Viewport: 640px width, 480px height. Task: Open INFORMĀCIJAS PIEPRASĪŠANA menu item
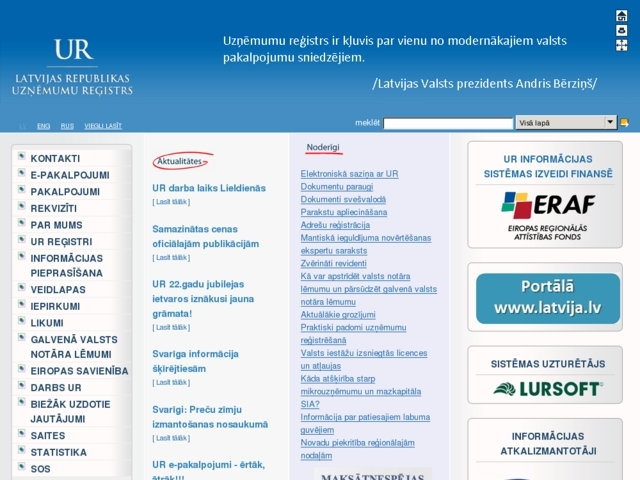[x=67, y=266]
